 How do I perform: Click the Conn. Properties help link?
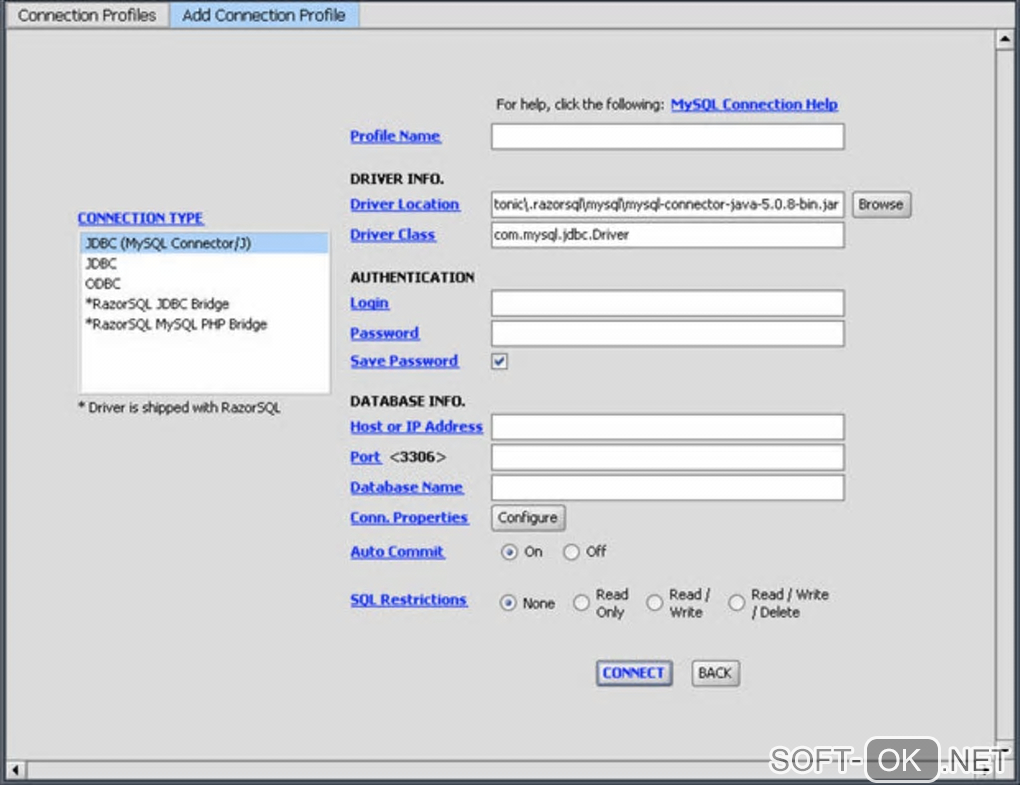click(409, 518)
